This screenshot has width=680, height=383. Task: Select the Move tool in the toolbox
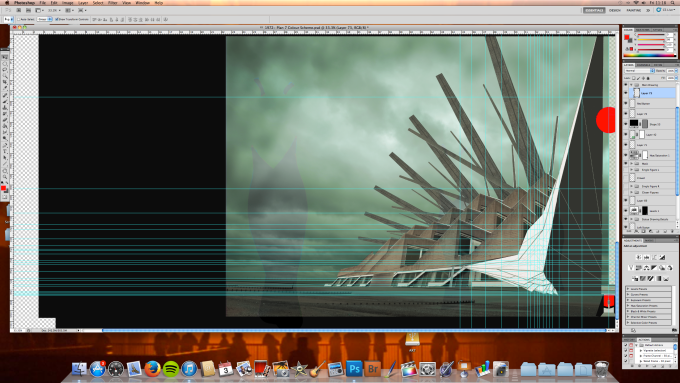5,57
